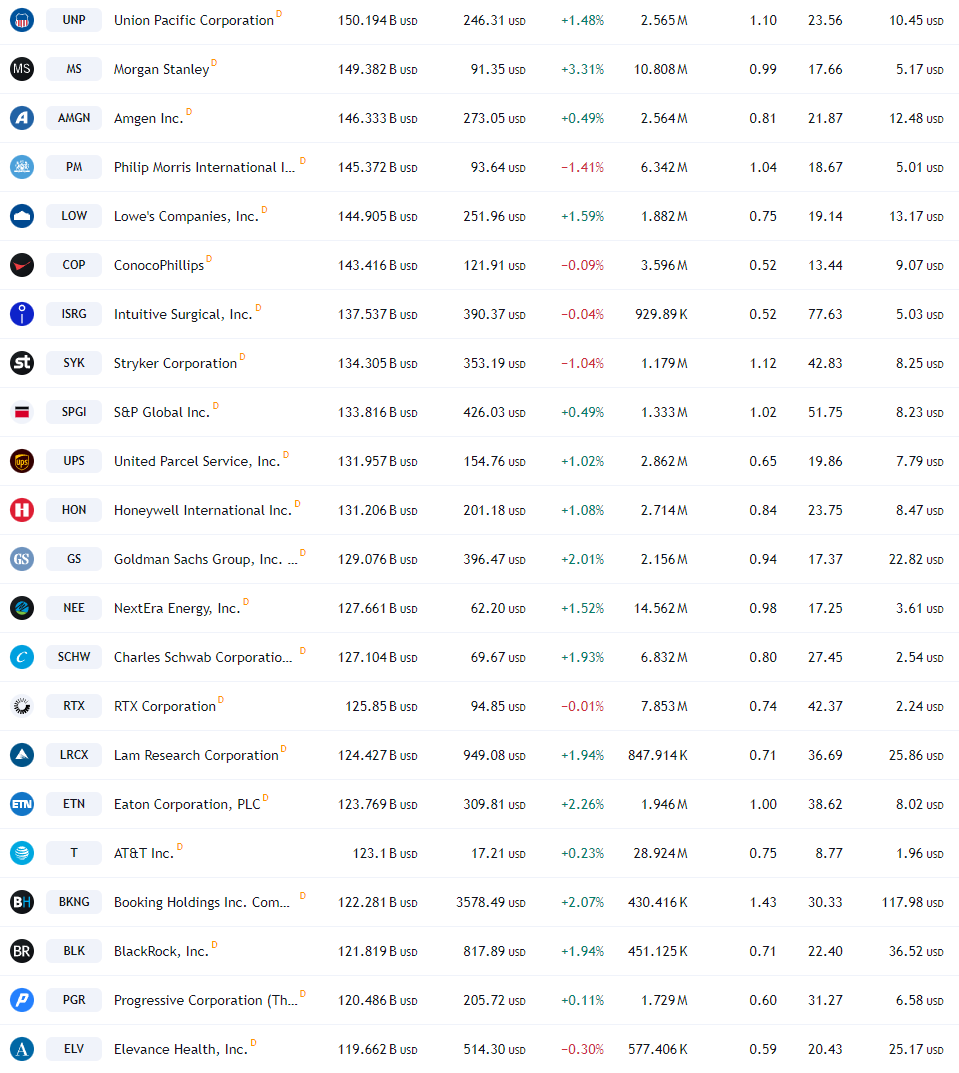Viewport: 959px width, 1073px height.
Task: Click the Philip Morris logo icon
Action: coord(22,167)
